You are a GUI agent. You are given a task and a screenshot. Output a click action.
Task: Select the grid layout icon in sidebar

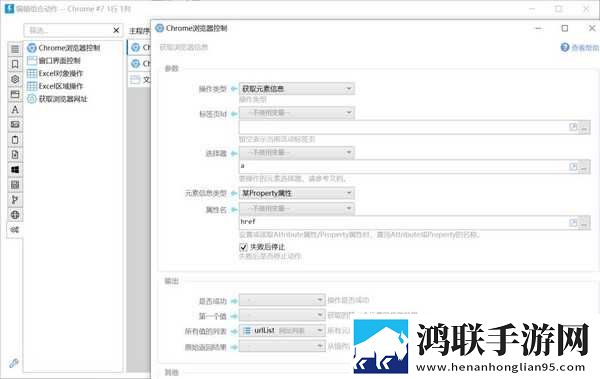tap(15, 185)
